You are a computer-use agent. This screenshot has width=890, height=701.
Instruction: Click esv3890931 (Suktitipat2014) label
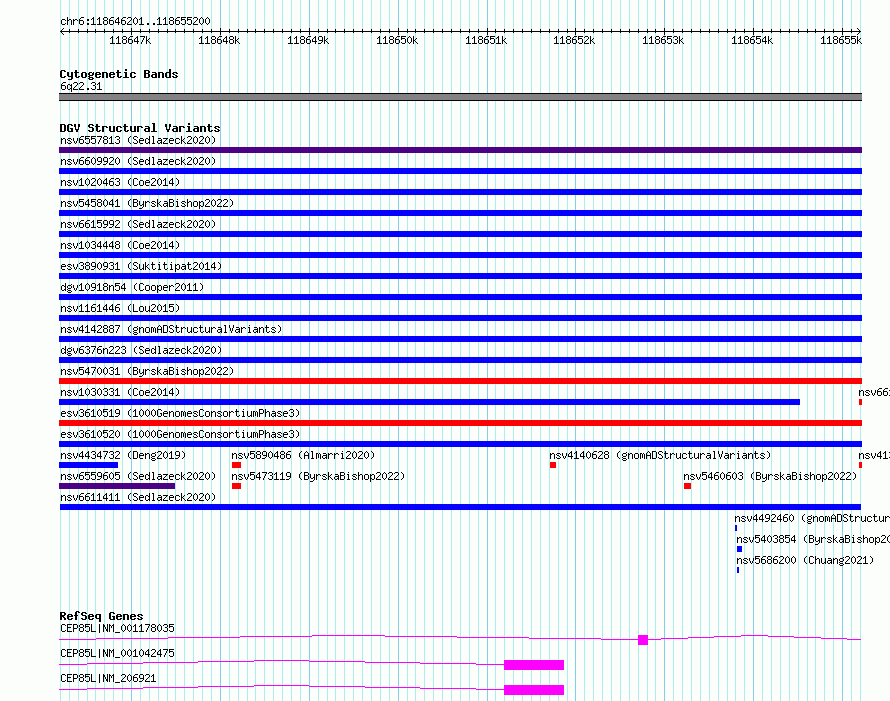coord(141,266)
